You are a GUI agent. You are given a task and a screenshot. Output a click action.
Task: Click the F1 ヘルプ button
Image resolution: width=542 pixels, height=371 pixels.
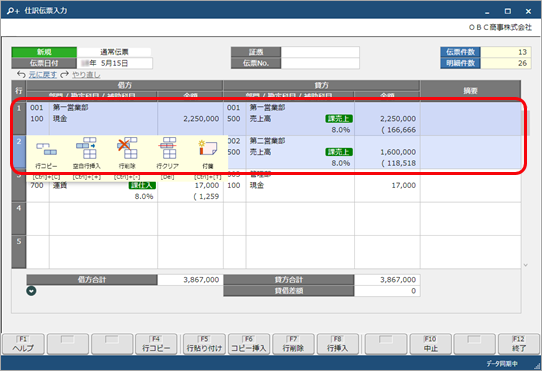pos(23,344)
